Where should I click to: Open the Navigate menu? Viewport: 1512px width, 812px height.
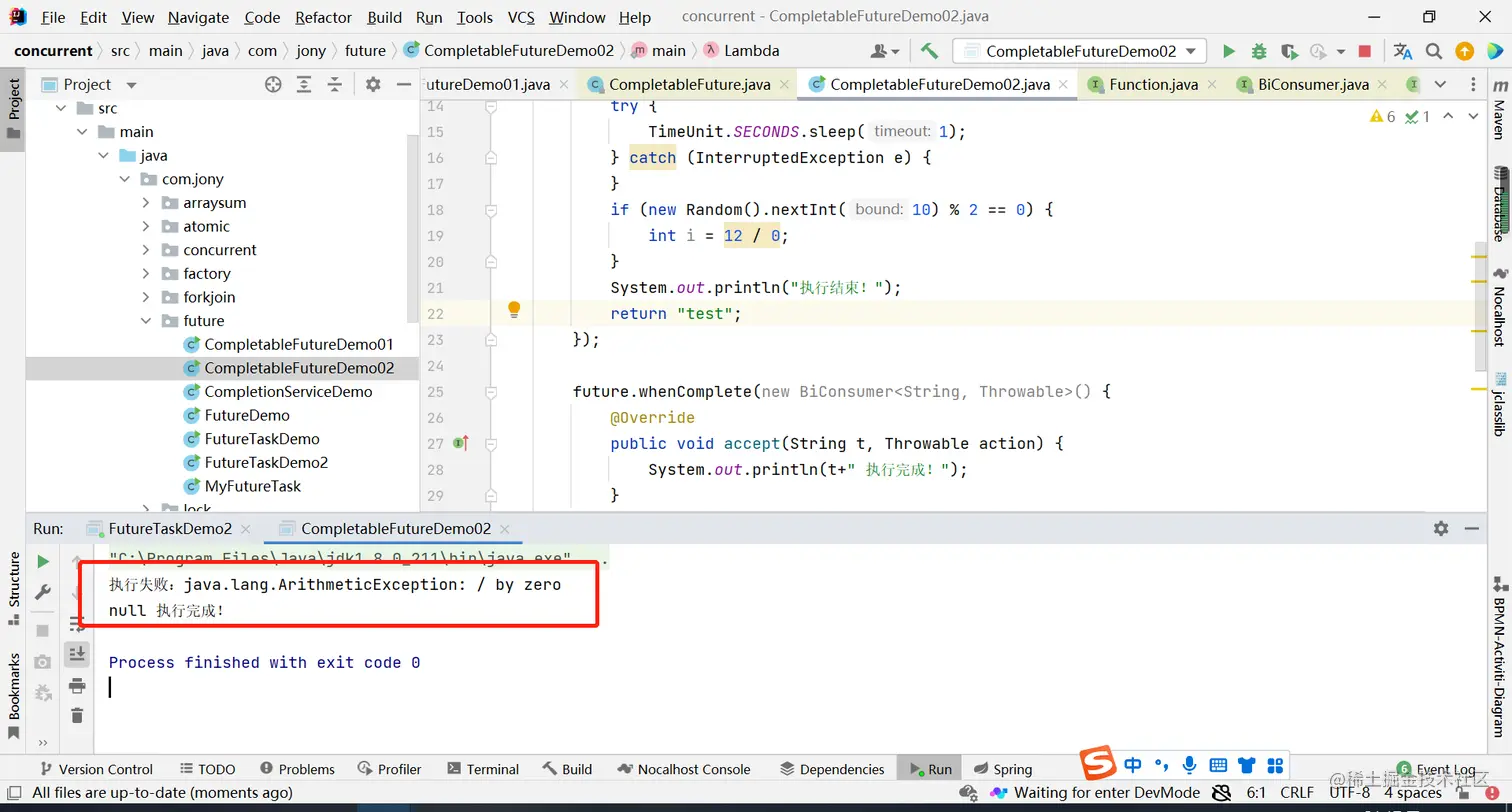click(x=198, y=17)
